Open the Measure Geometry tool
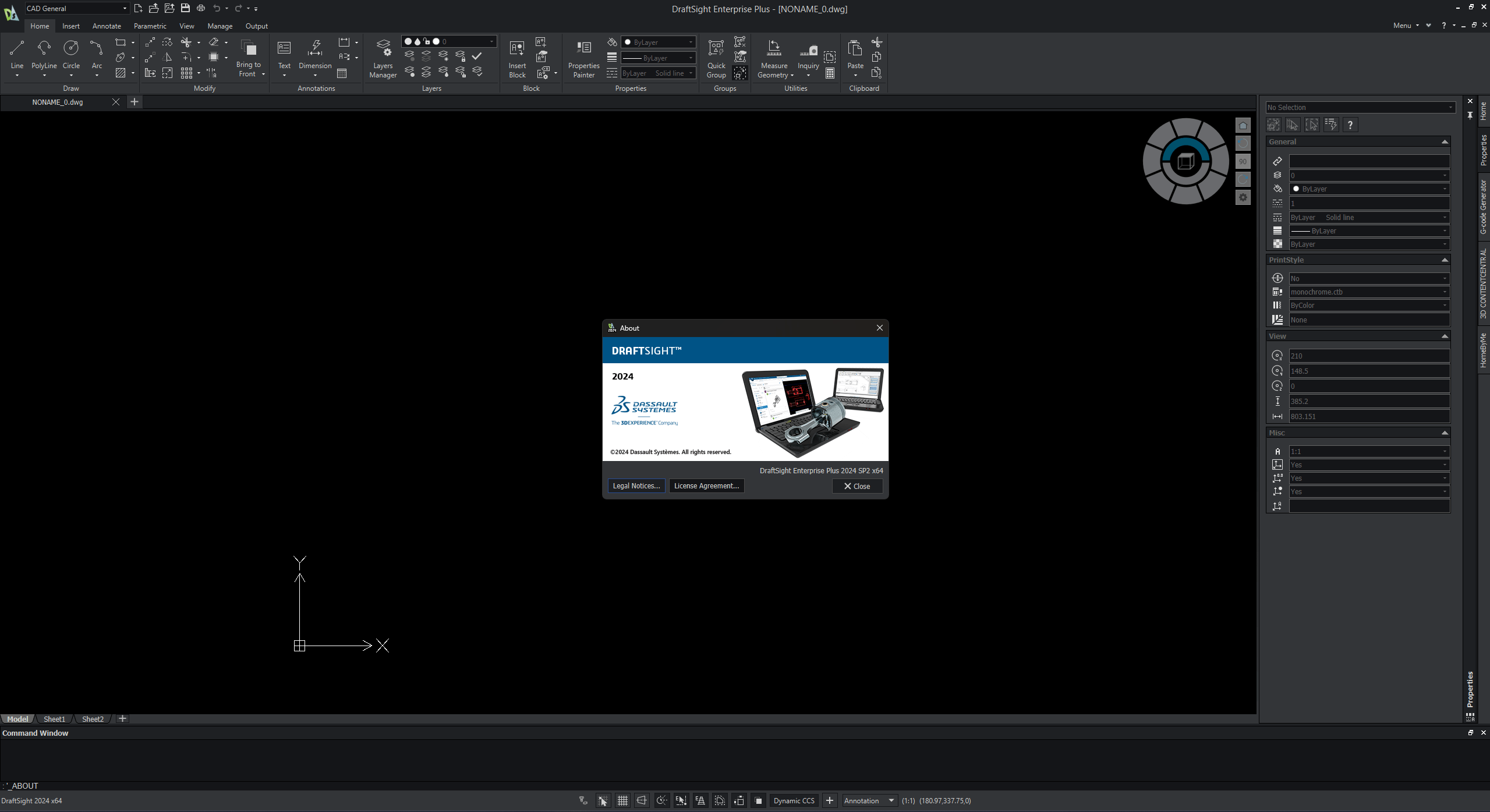Screen dimensions: 1490x812 click(x=774, y=58)
